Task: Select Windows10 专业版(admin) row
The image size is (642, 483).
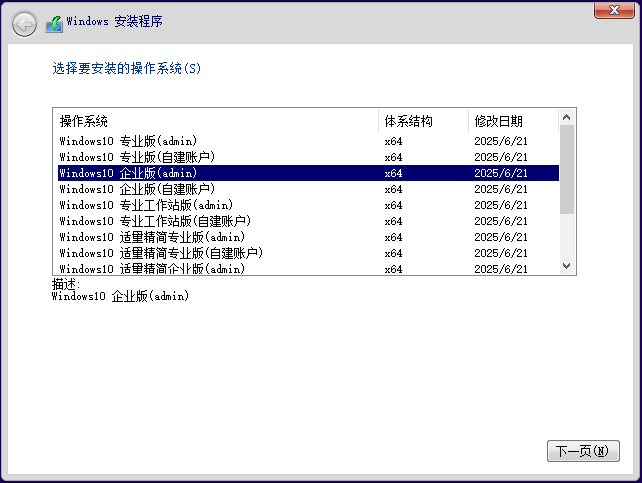Action: point(308,141)
